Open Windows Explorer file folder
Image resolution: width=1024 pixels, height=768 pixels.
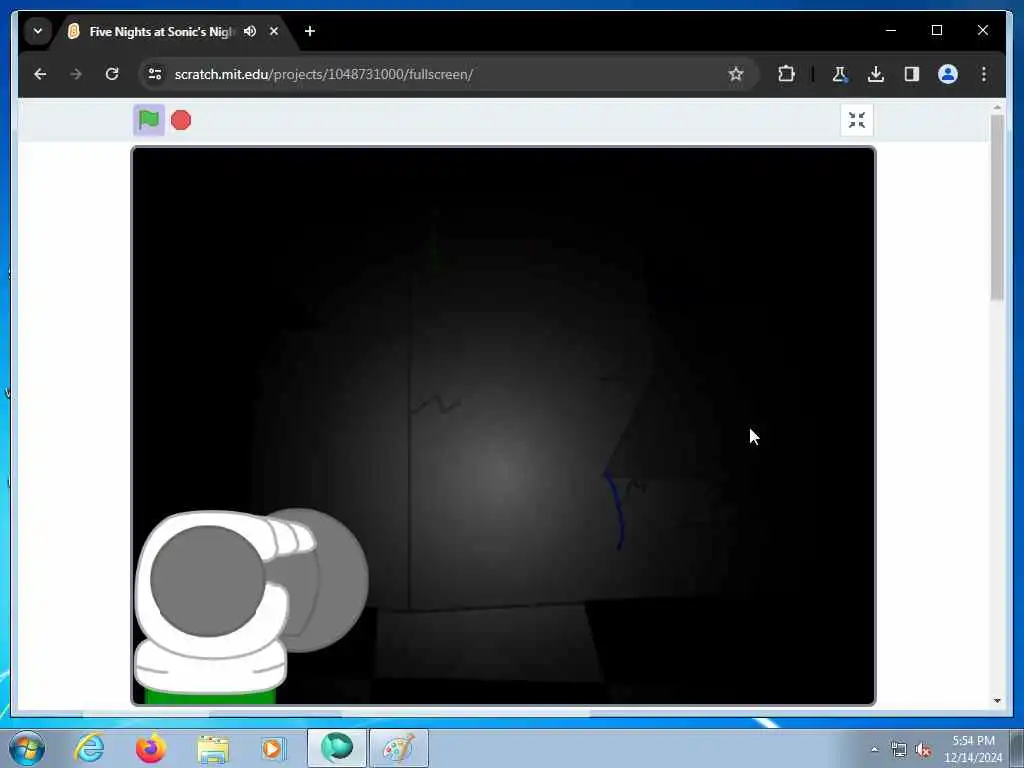click(213, 748)
